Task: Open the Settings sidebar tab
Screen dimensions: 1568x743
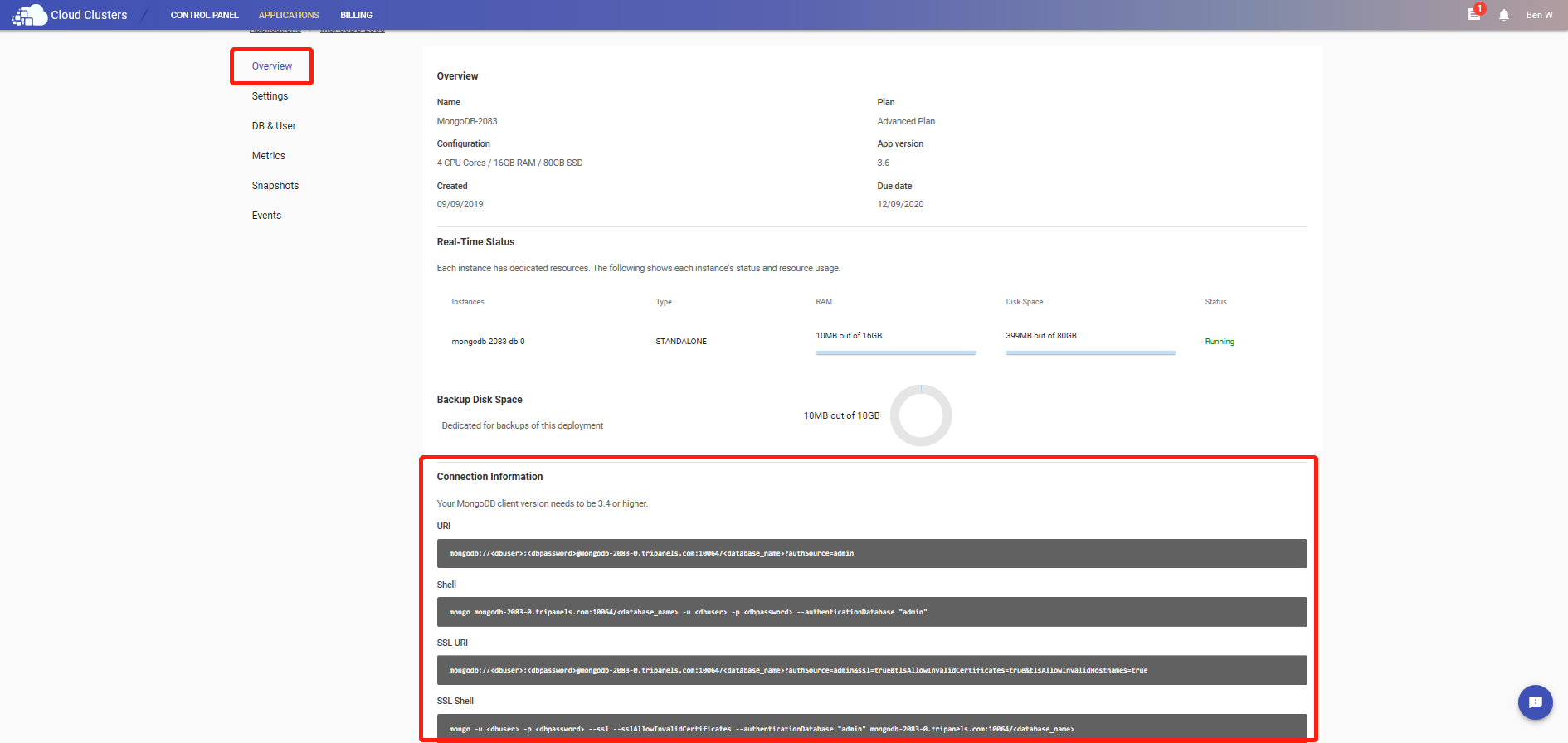Action: [270, 96]
